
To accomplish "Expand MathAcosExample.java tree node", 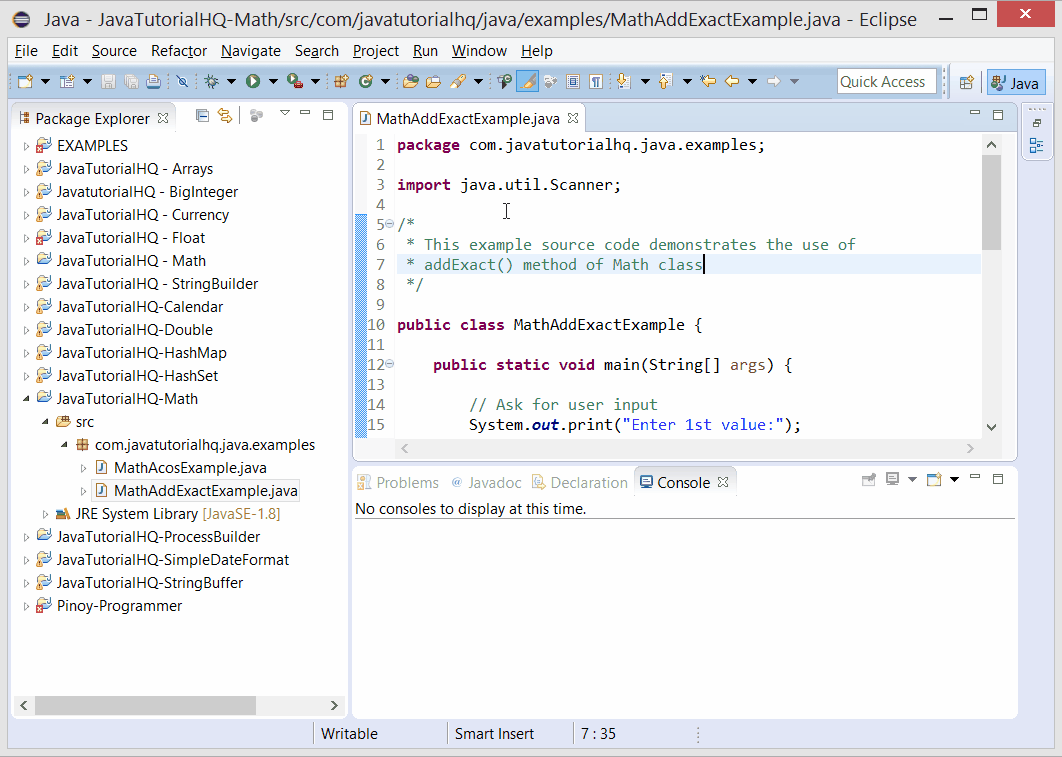I will coord(83,468).
